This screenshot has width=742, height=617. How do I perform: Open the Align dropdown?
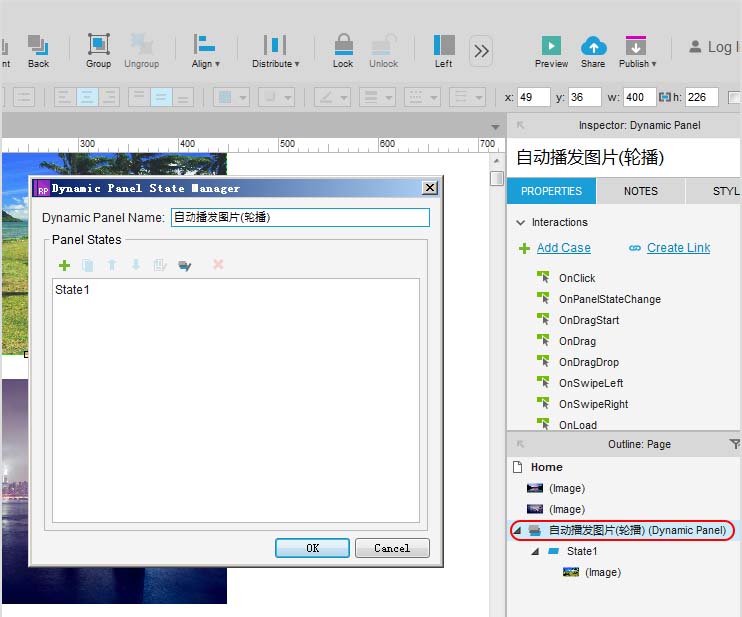tap(205, 50)
